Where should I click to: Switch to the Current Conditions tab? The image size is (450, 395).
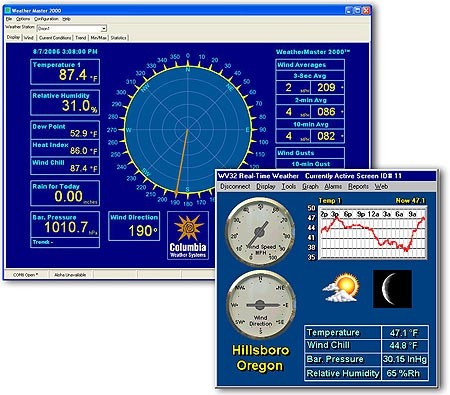(55, 38)
